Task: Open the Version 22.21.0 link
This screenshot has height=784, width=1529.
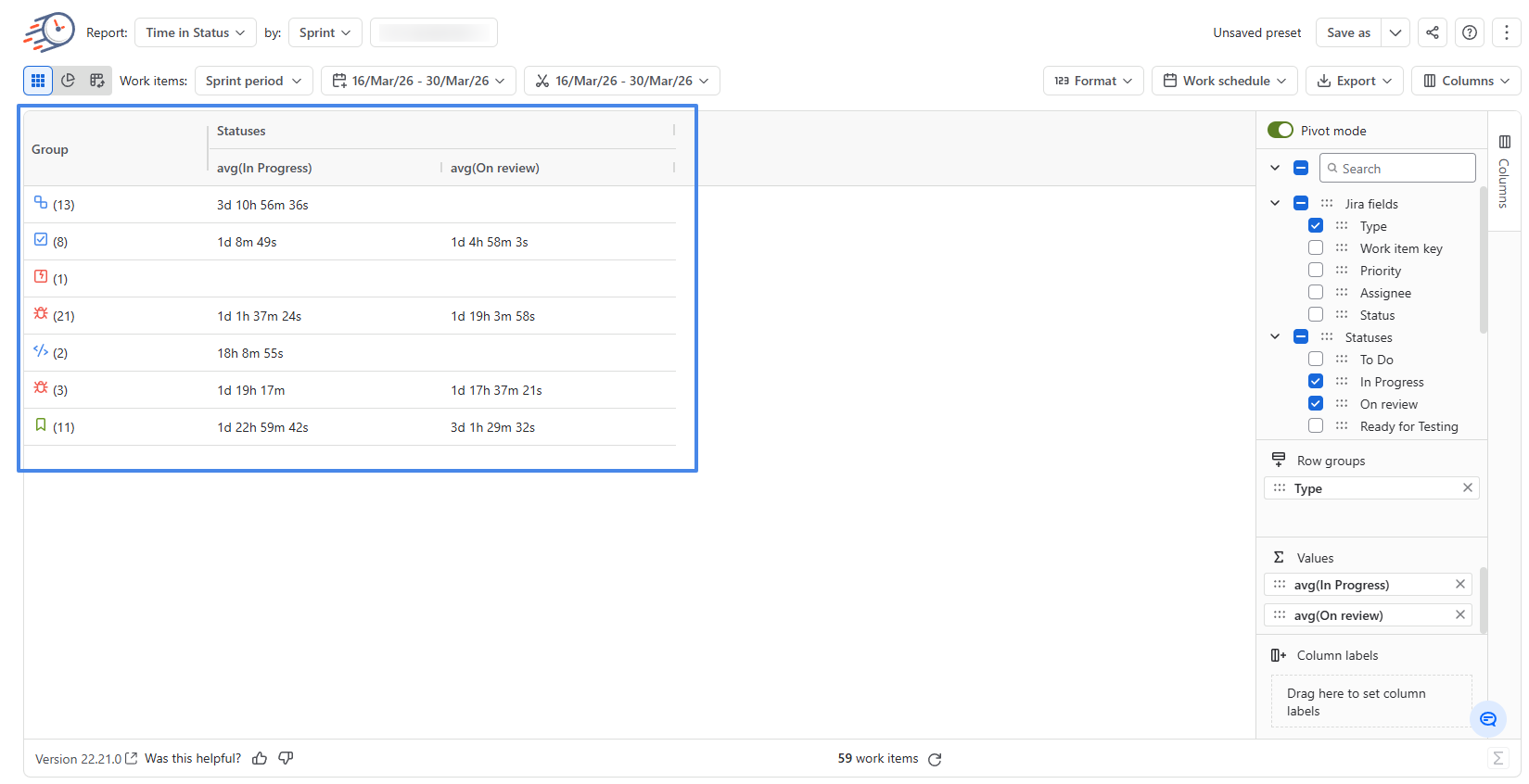Action: click(x=86, y=758)
